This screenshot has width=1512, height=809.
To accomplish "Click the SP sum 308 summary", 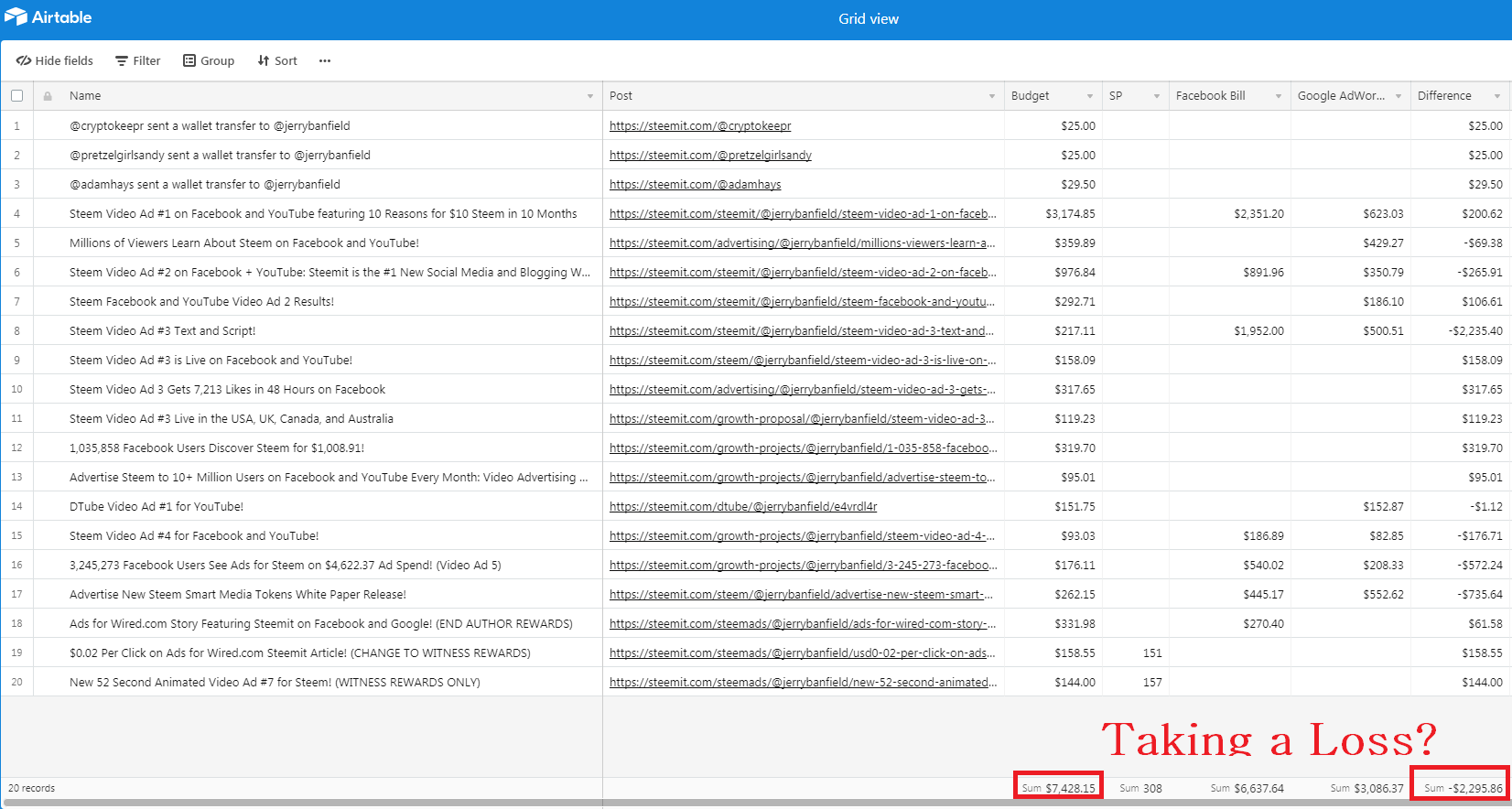I will [x=1140, y=788].
